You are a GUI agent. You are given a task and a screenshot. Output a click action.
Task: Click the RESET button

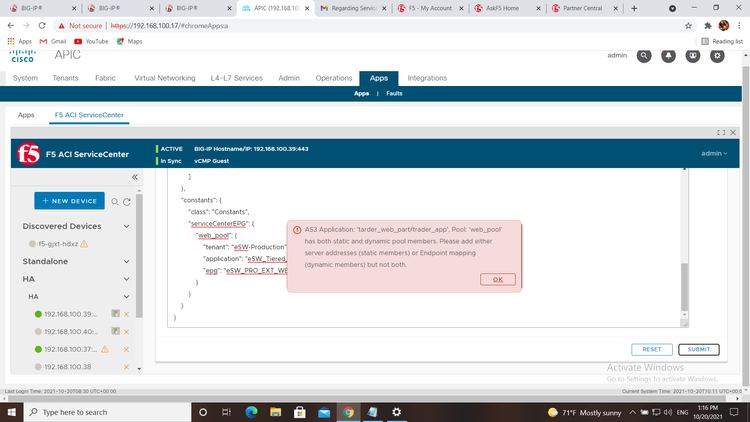(x=651, y=350)
